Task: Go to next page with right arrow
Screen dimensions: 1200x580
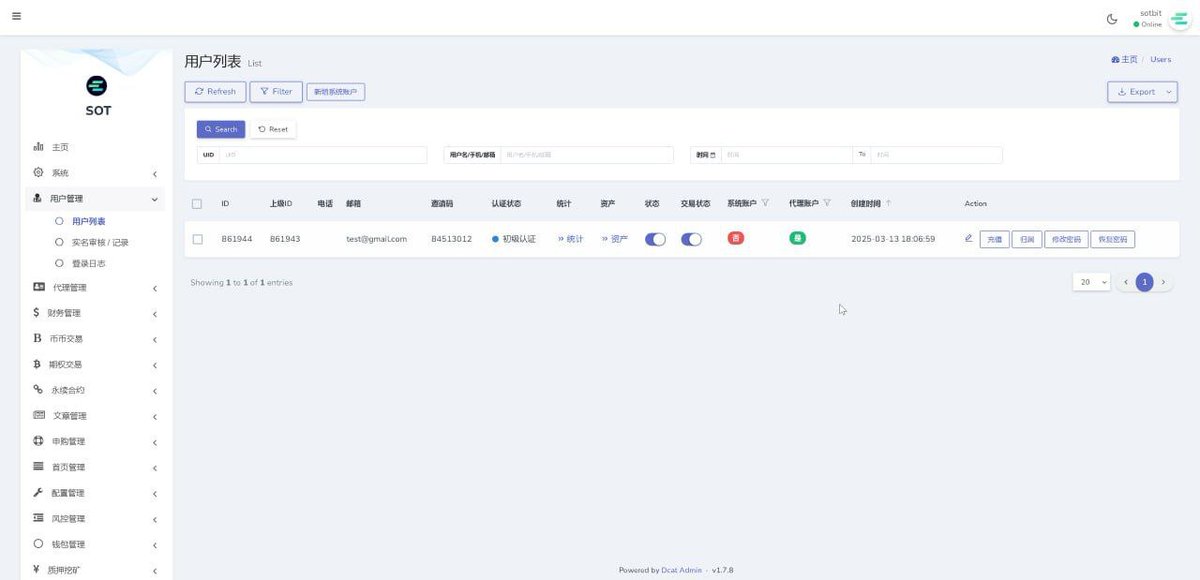Action: pos(1163,283)
